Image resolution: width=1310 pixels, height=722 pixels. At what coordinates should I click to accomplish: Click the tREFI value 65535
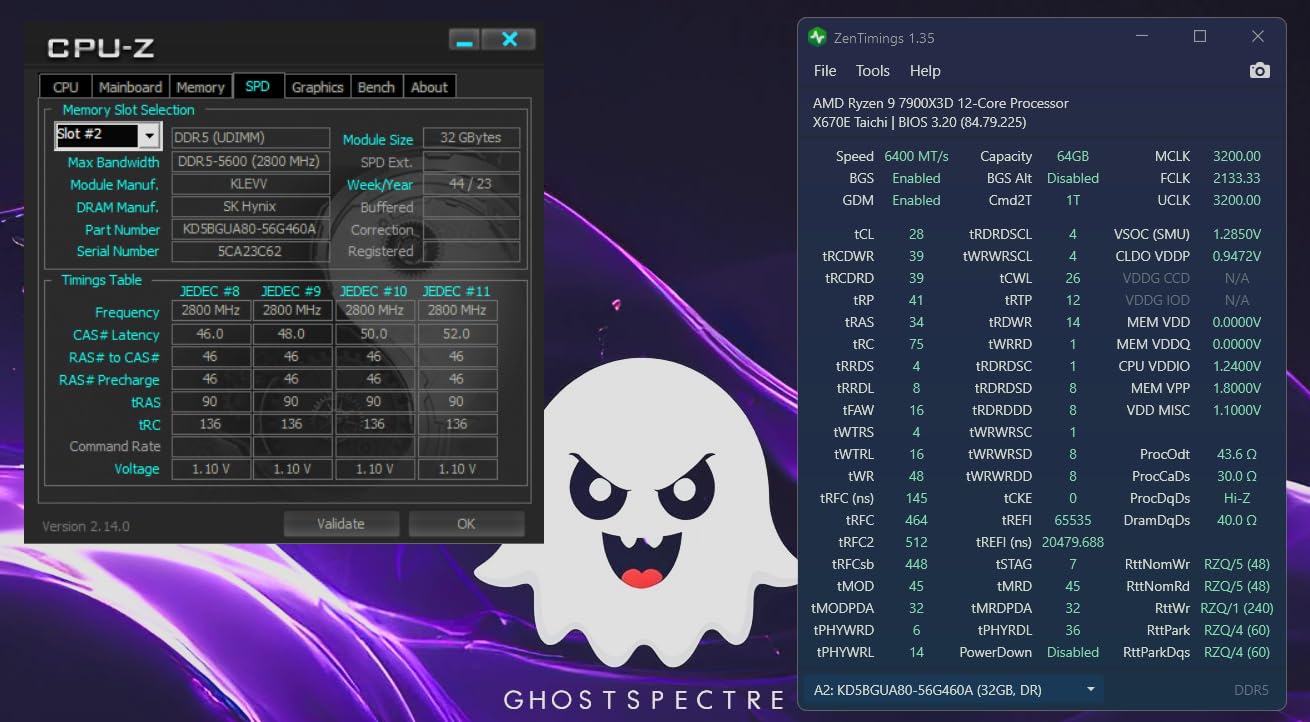coord(1072,520)
